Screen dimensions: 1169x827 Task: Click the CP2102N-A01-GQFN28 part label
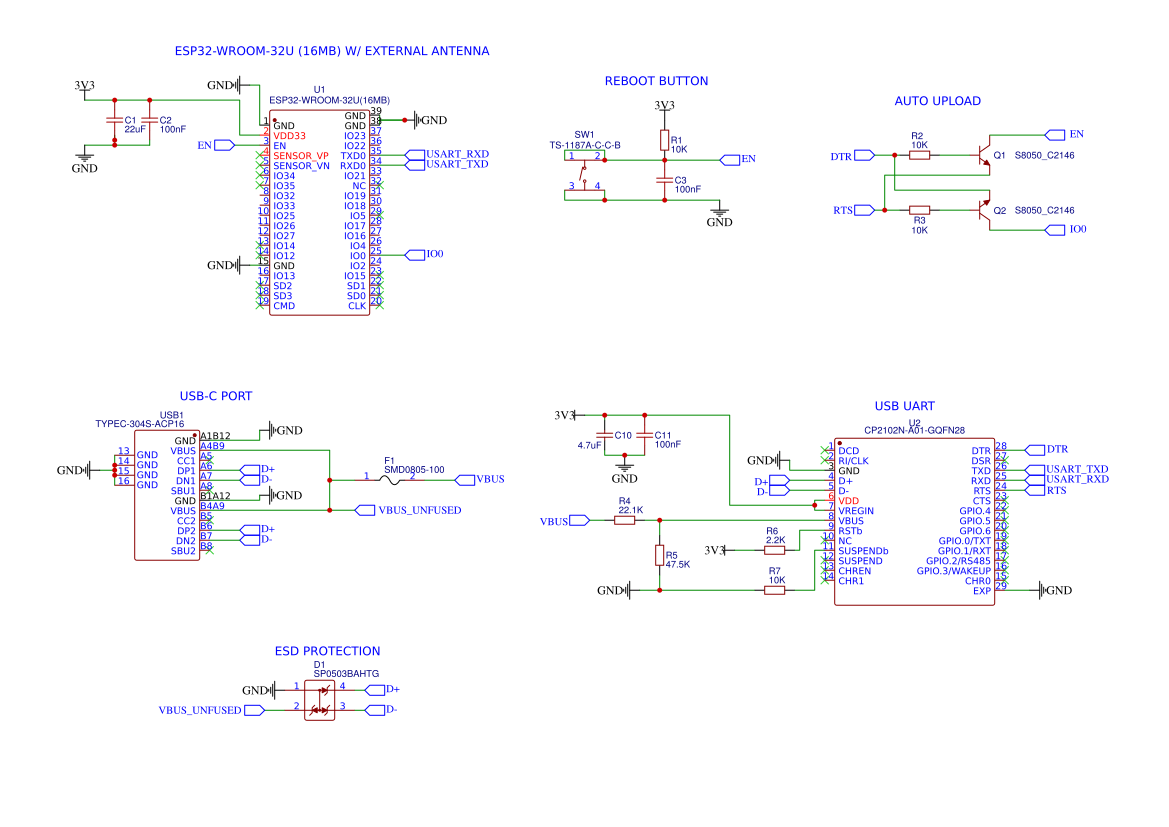point(915,430)
